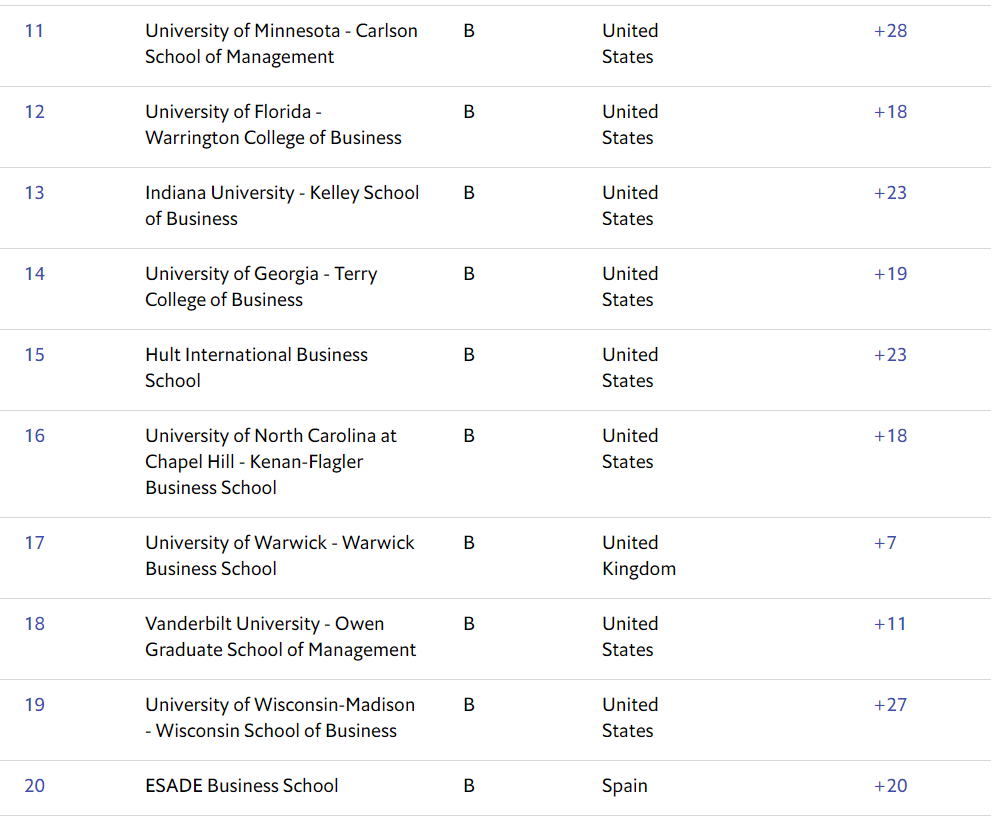
Task: Click rank number 15
Action: click(34, 355)
